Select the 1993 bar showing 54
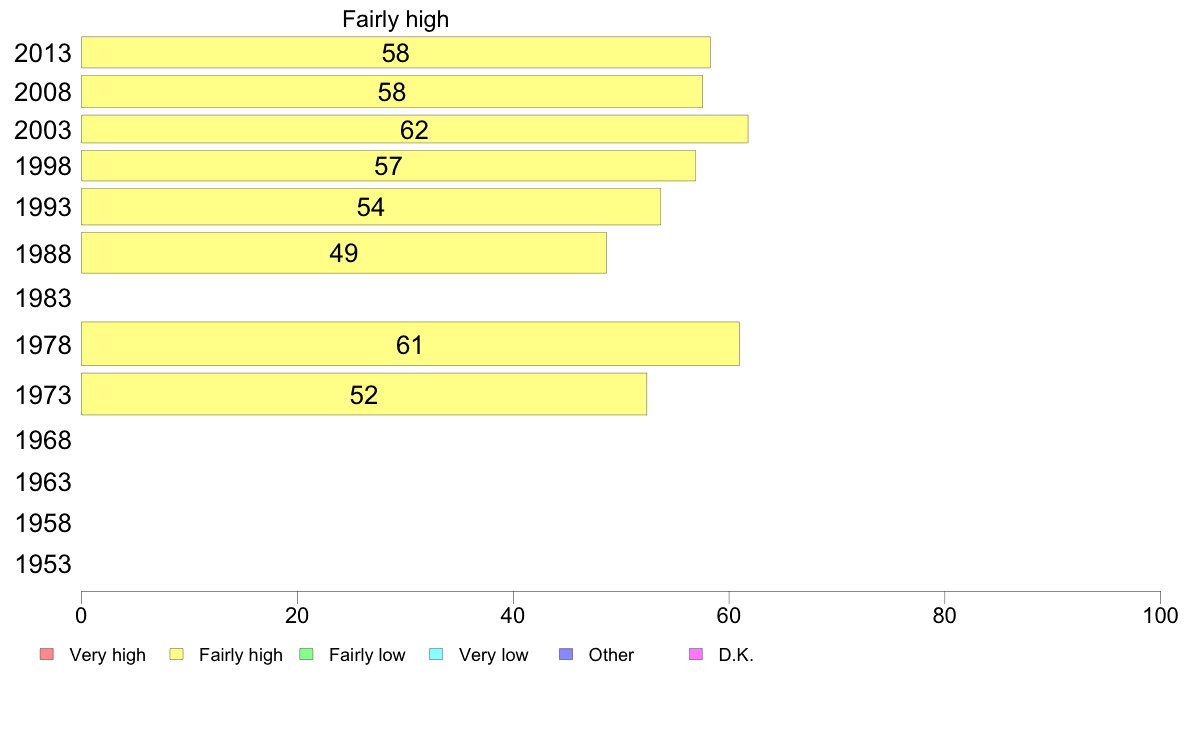 coord(370,207)
